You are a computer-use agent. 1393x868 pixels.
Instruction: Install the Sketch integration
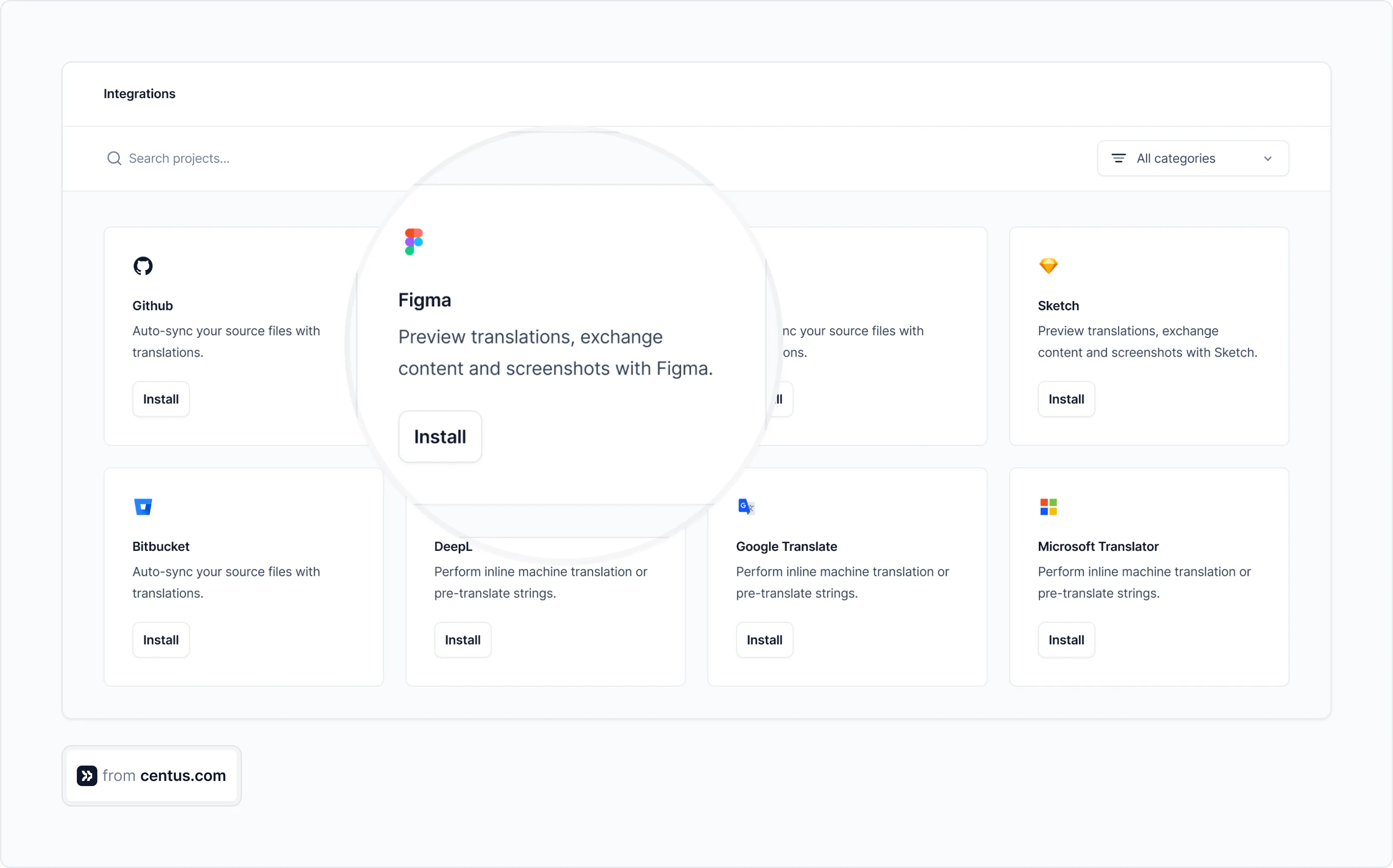[1066, 399]
